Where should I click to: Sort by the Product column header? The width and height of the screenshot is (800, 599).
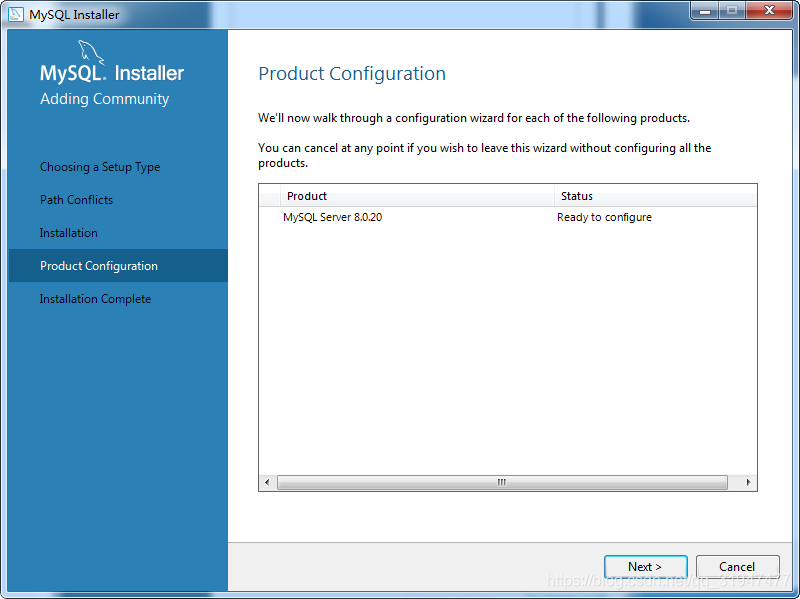[x=417, y=196]
